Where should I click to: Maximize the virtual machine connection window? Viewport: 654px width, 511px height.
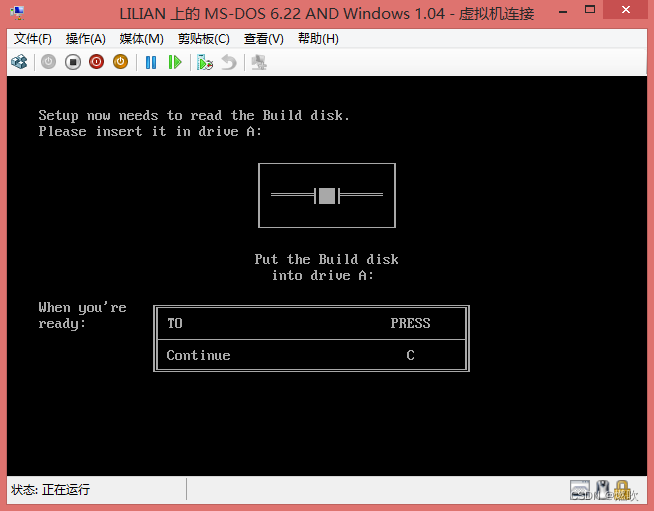pos(590,10)
